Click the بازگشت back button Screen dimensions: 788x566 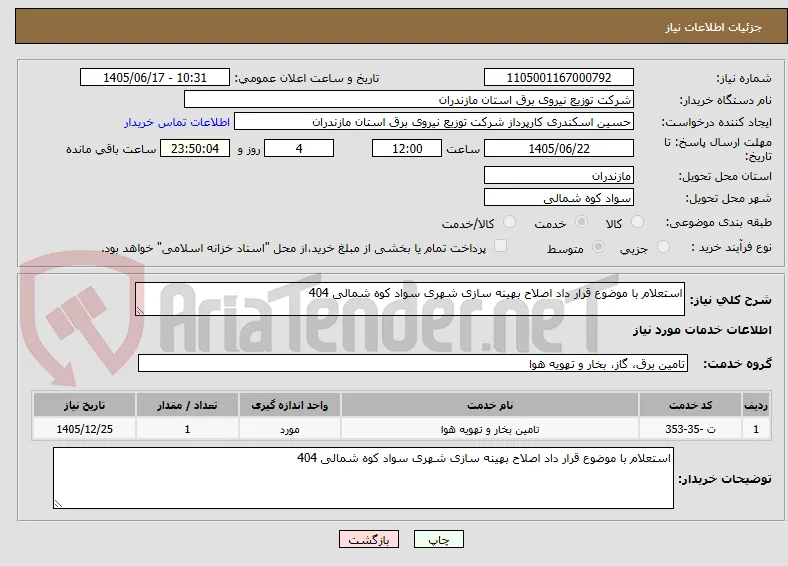click(369, 539)
